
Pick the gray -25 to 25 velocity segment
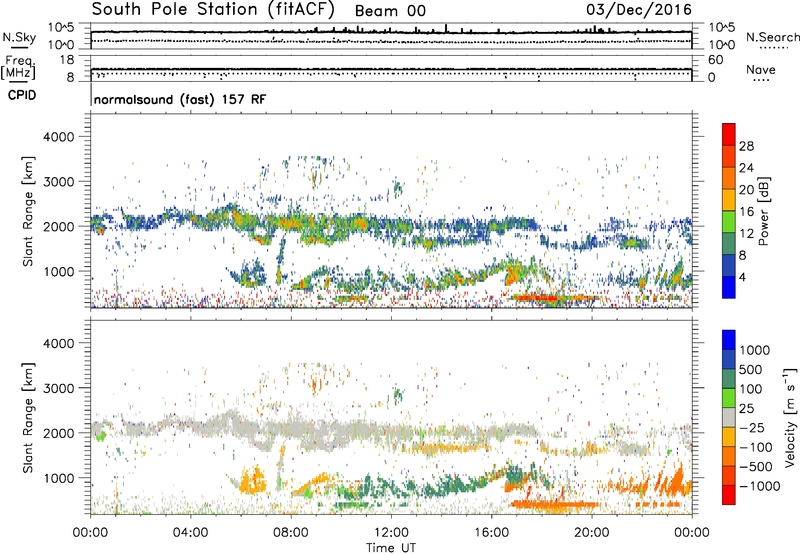[729, 418]
